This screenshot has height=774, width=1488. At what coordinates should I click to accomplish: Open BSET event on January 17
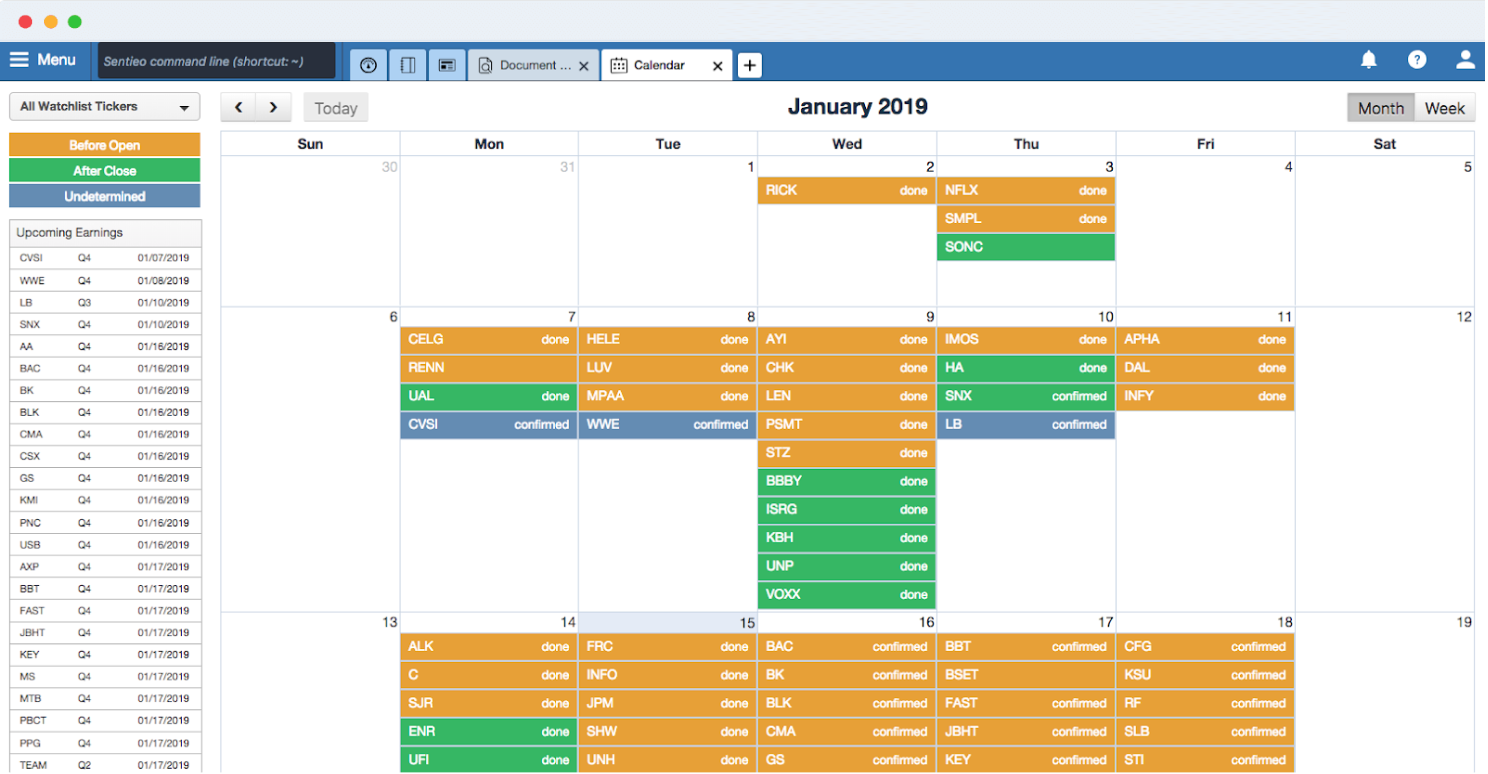click(1026, 675)
